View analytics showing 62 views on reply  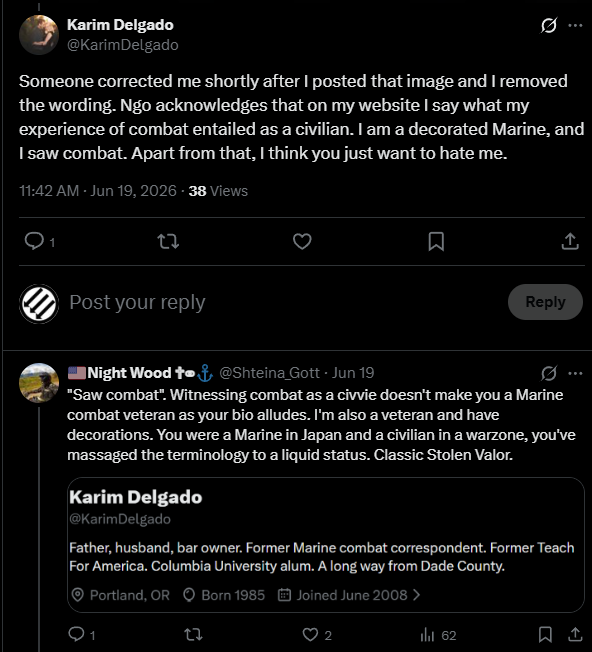438,635
